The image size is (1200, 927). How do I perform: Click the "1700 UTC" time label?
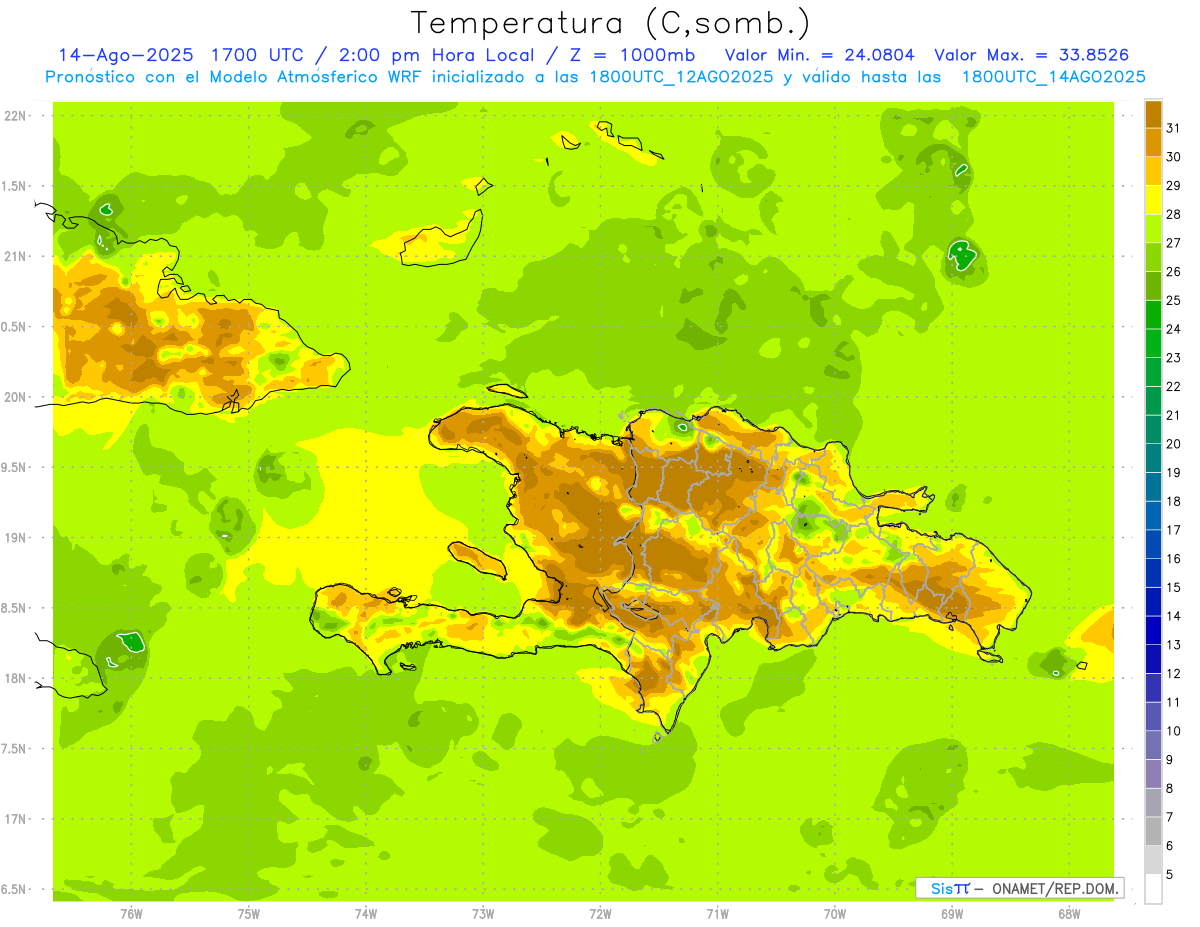(x=259, y=55)
